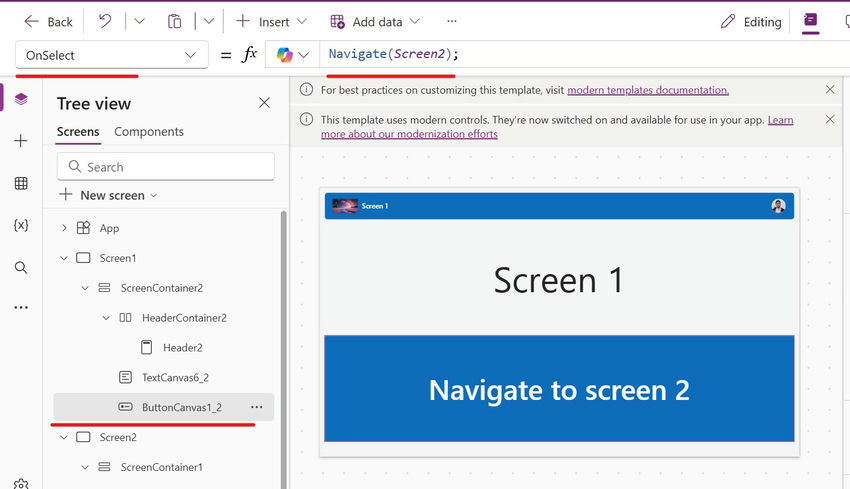
Task: Click the Search magnifier sidebar icon
Action: pyautogui.click(x=21, y=267)
